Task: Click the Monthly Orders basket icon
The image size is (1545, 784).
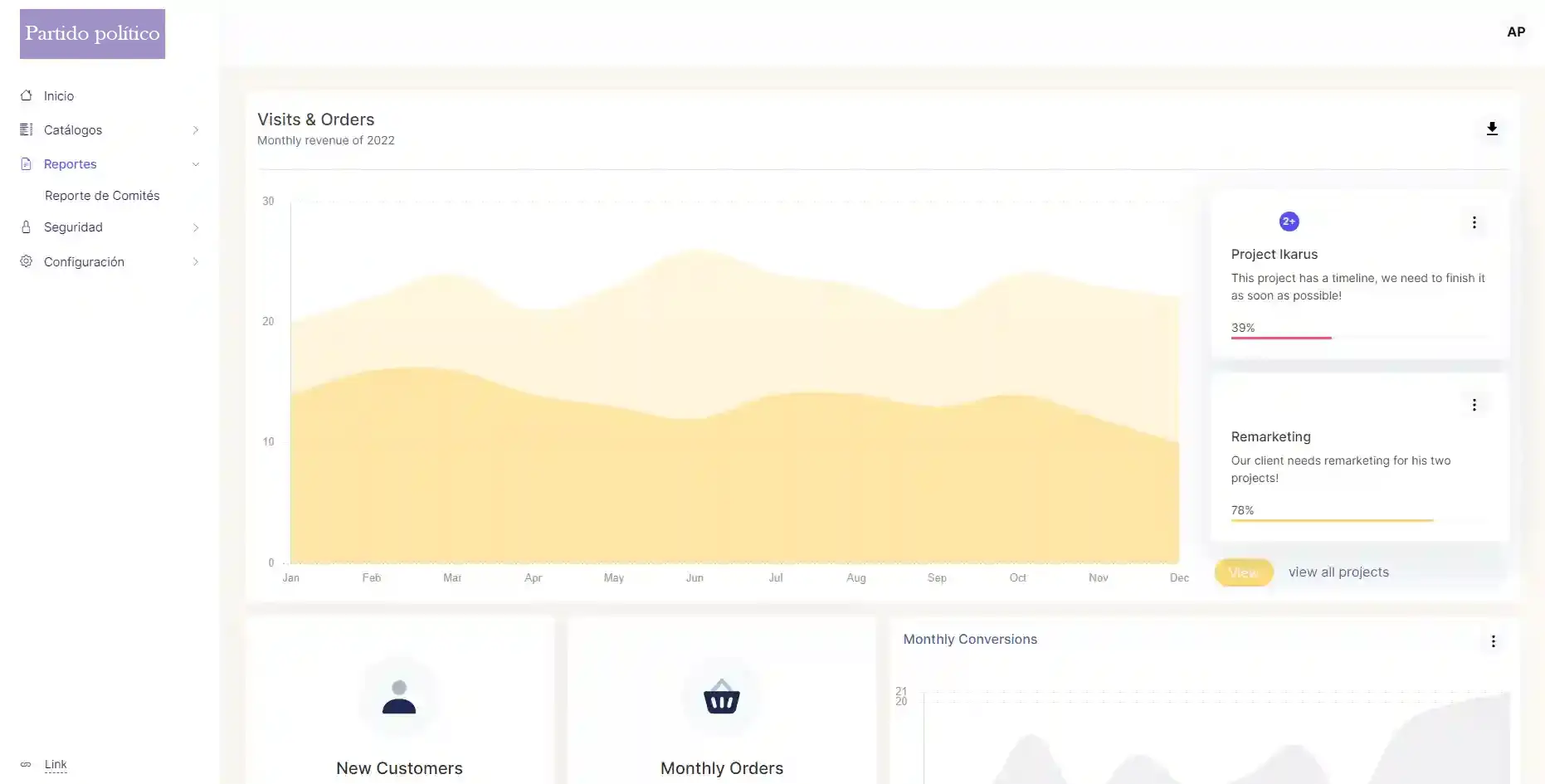Action: click(x=722, y=697)
